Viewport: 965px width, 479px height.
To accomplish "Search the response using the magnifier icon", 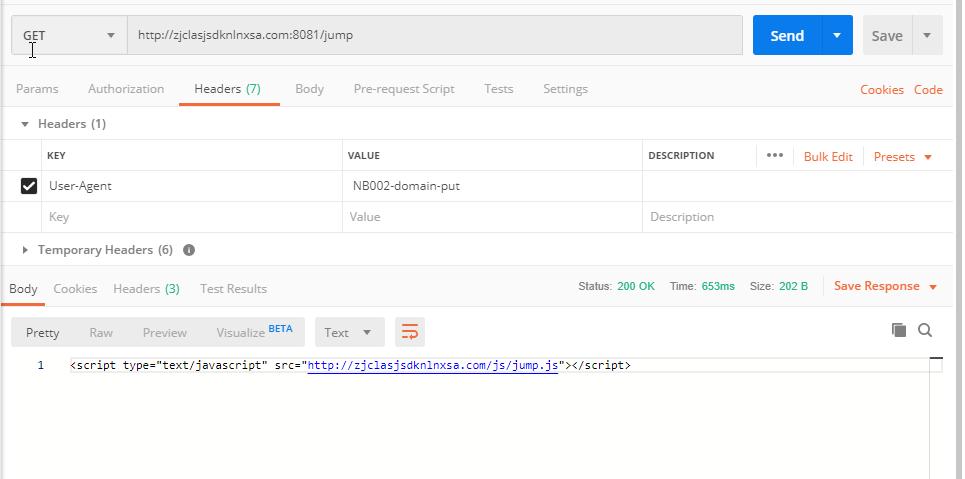I will [x=925, y=330].
